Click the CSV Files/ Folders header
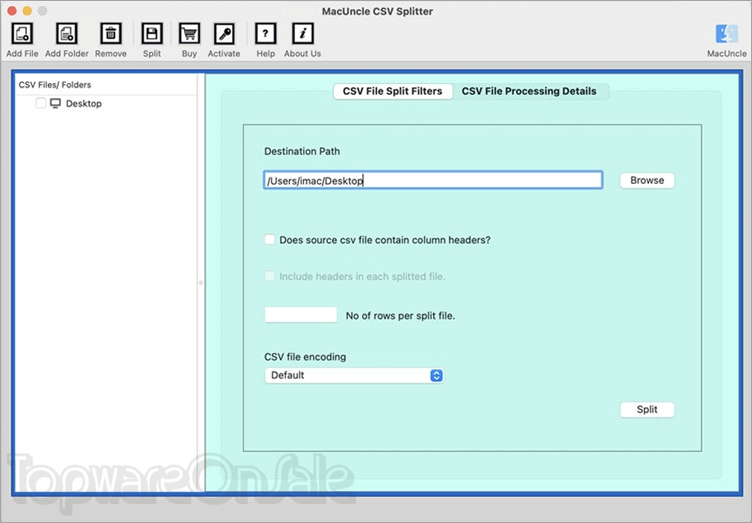 point(55,85)
